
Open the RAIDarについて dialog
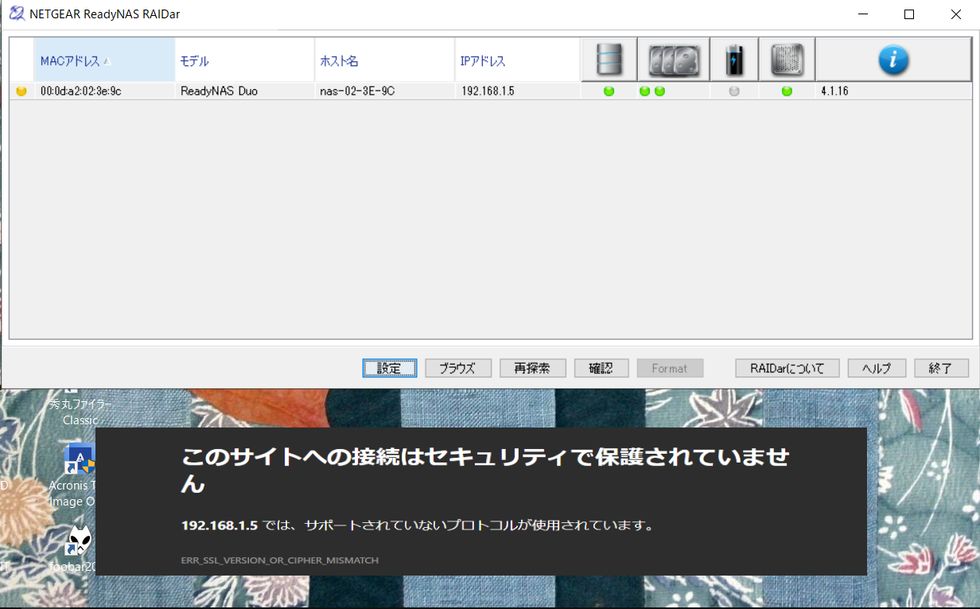point(787,368)
